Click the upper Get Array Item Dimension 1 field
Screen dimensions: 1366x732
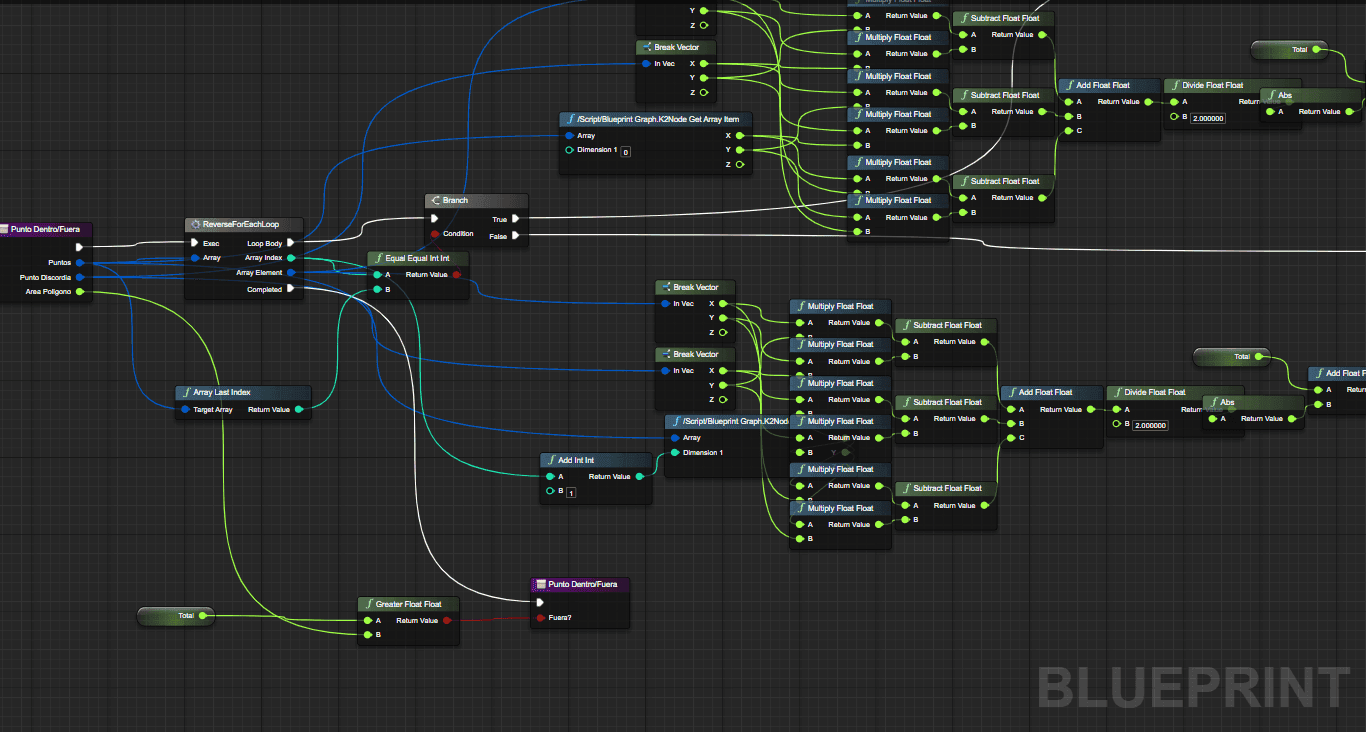pyautogui.click(x=625, y=152)
